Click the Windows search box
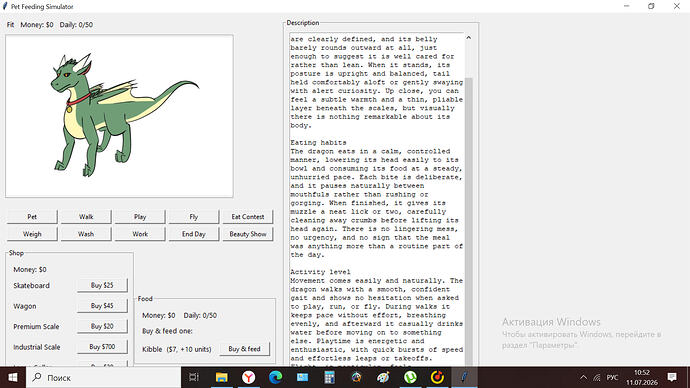This screenshot has height=388, width=690. [103, 377]
